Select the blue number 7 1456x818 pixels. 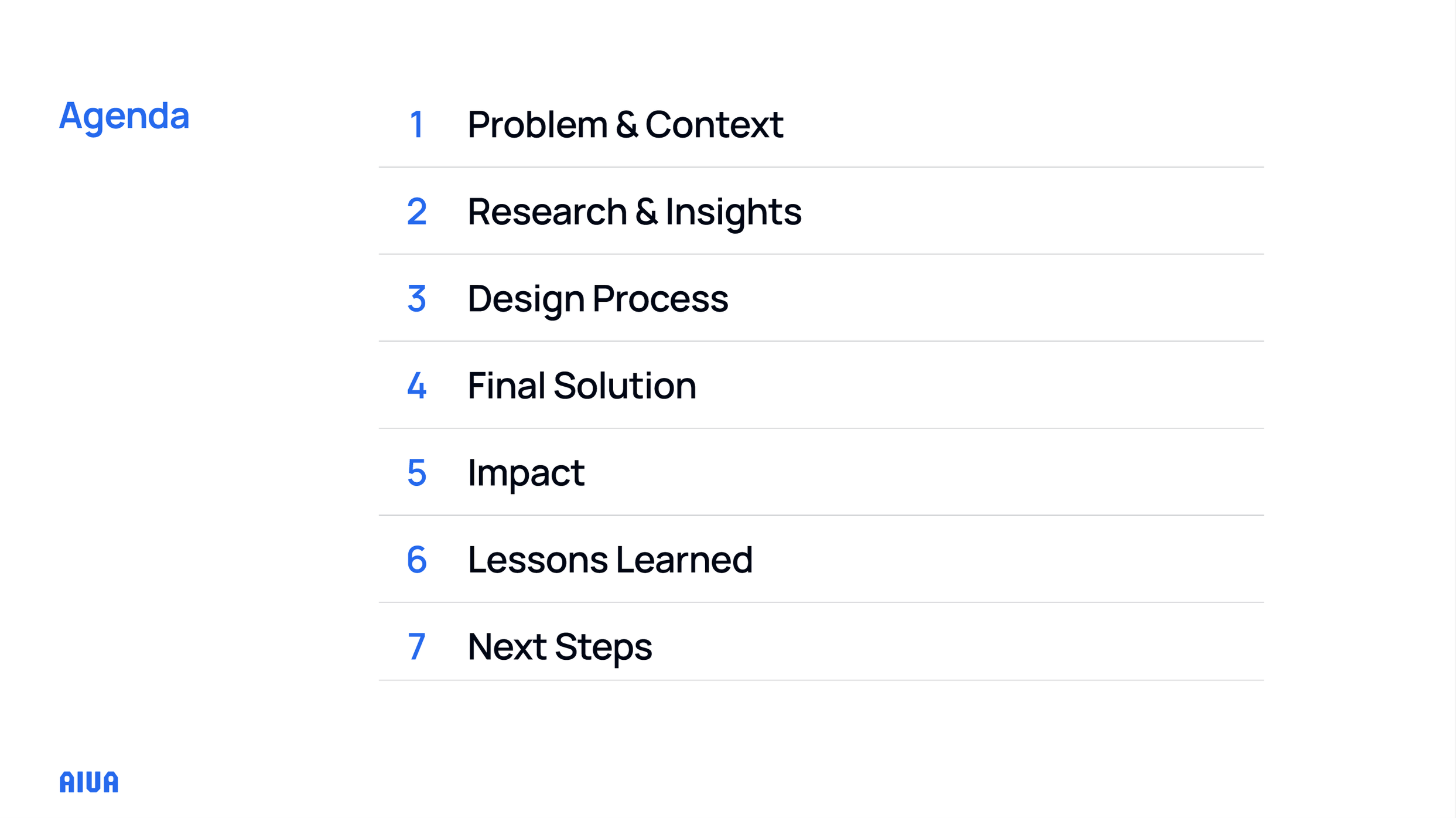coord(416,647)
